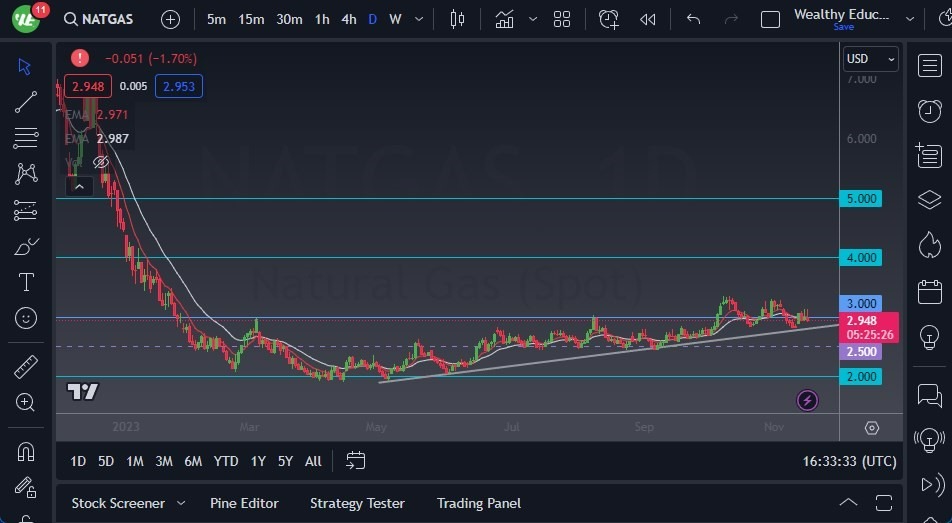The image size is (952, 523).
Task: Expand the layout management dropdown arrow
Action: 910,19
